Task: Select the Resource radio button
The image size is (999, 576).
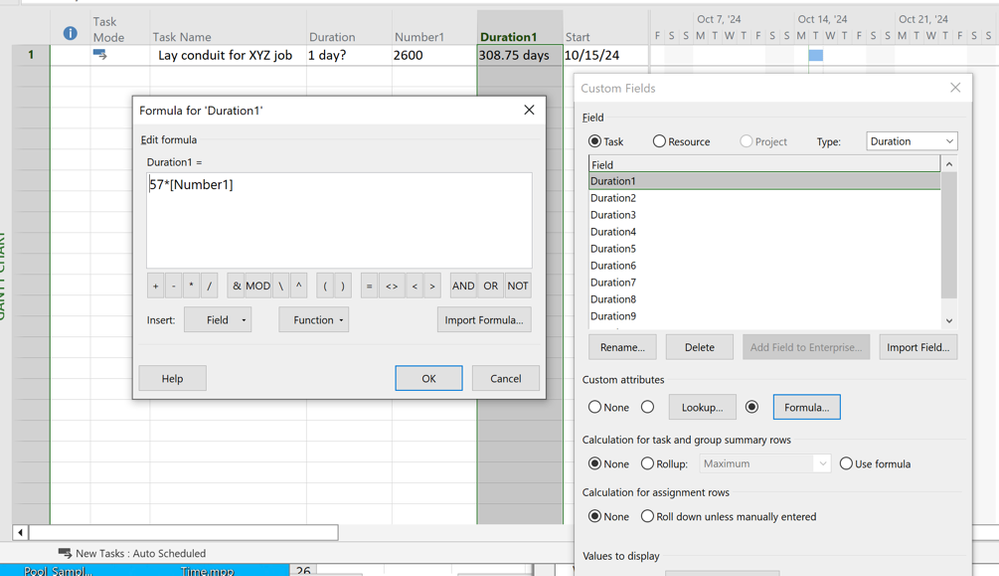Action: pyautogui.click(x=659, y=141)
